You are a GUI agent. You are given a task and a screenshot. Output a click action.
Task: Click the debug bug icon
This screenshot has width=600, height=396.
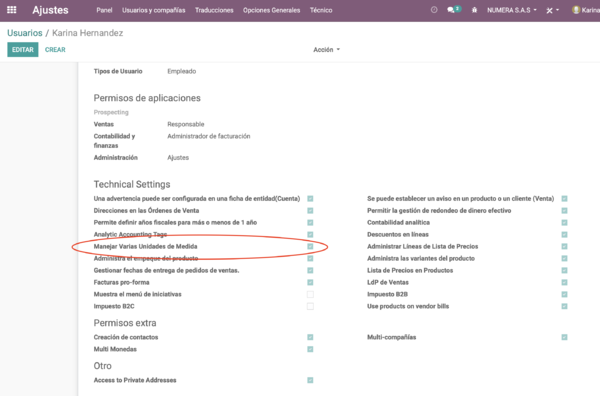[474, 10]
